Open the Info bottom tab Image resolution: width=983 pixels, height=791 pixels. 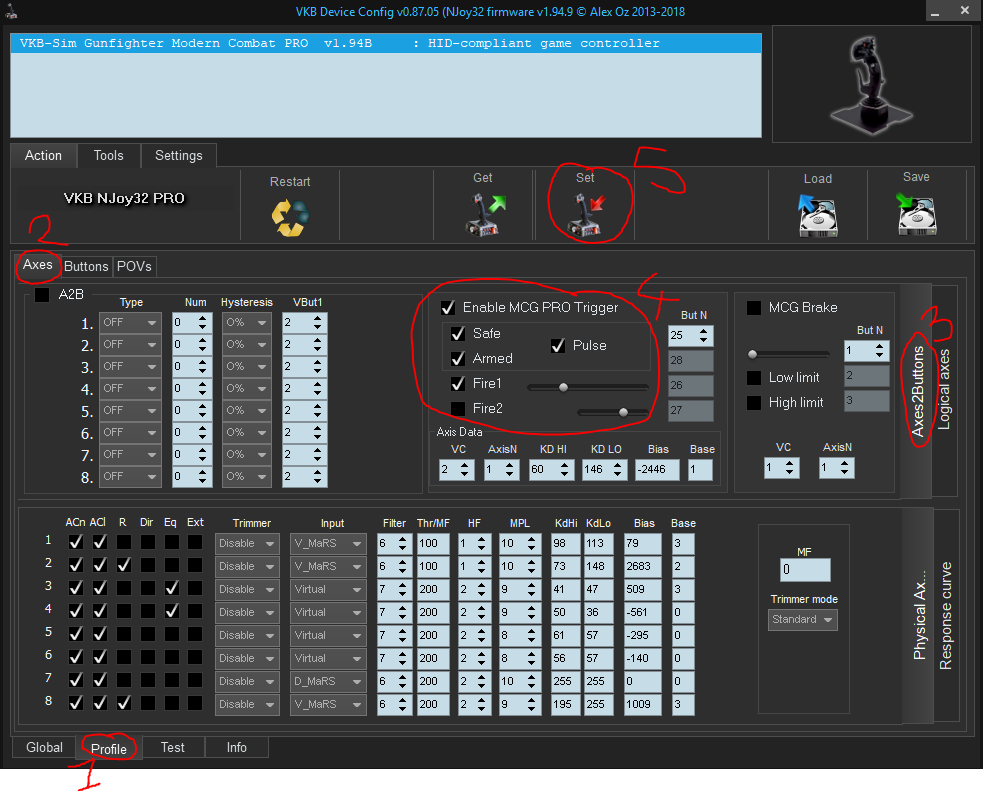[x=236, y=748]
